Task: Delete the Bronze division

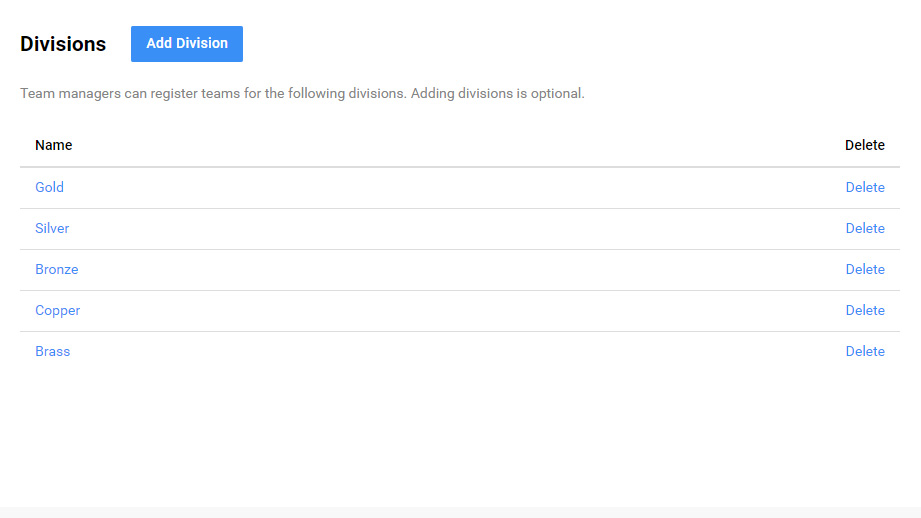Action: tap(865, 269)
